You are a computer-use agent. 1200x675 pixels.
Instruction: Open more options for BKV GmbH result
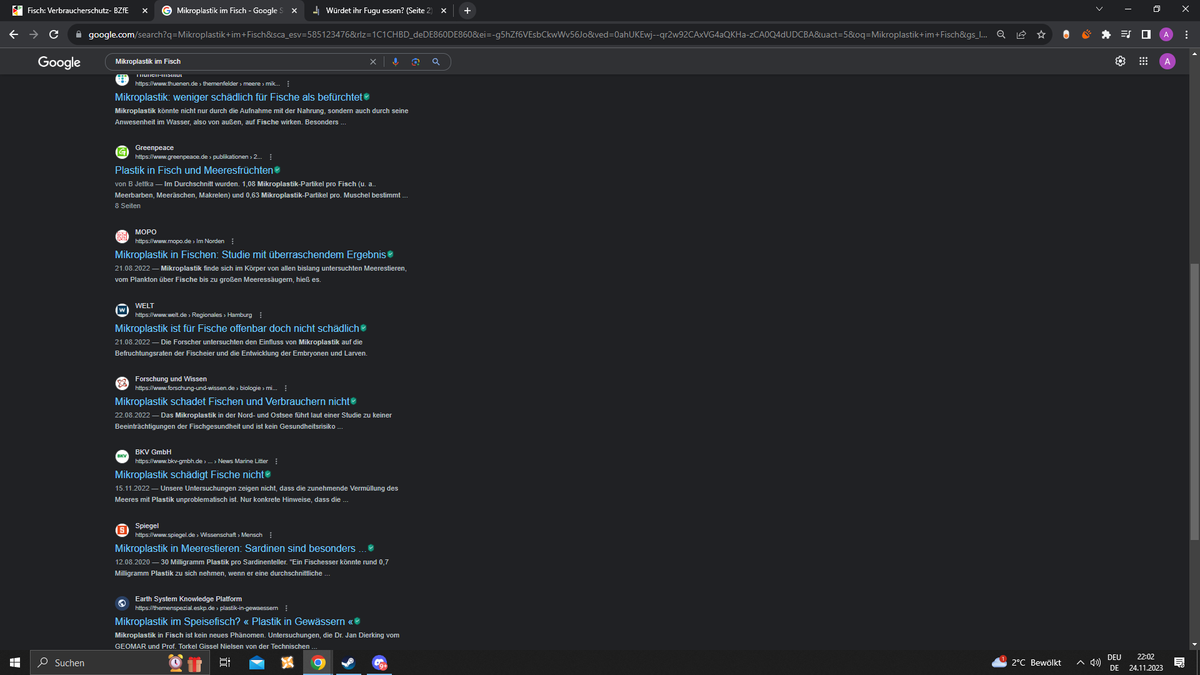pyautogui.click(x=276, y=460)
